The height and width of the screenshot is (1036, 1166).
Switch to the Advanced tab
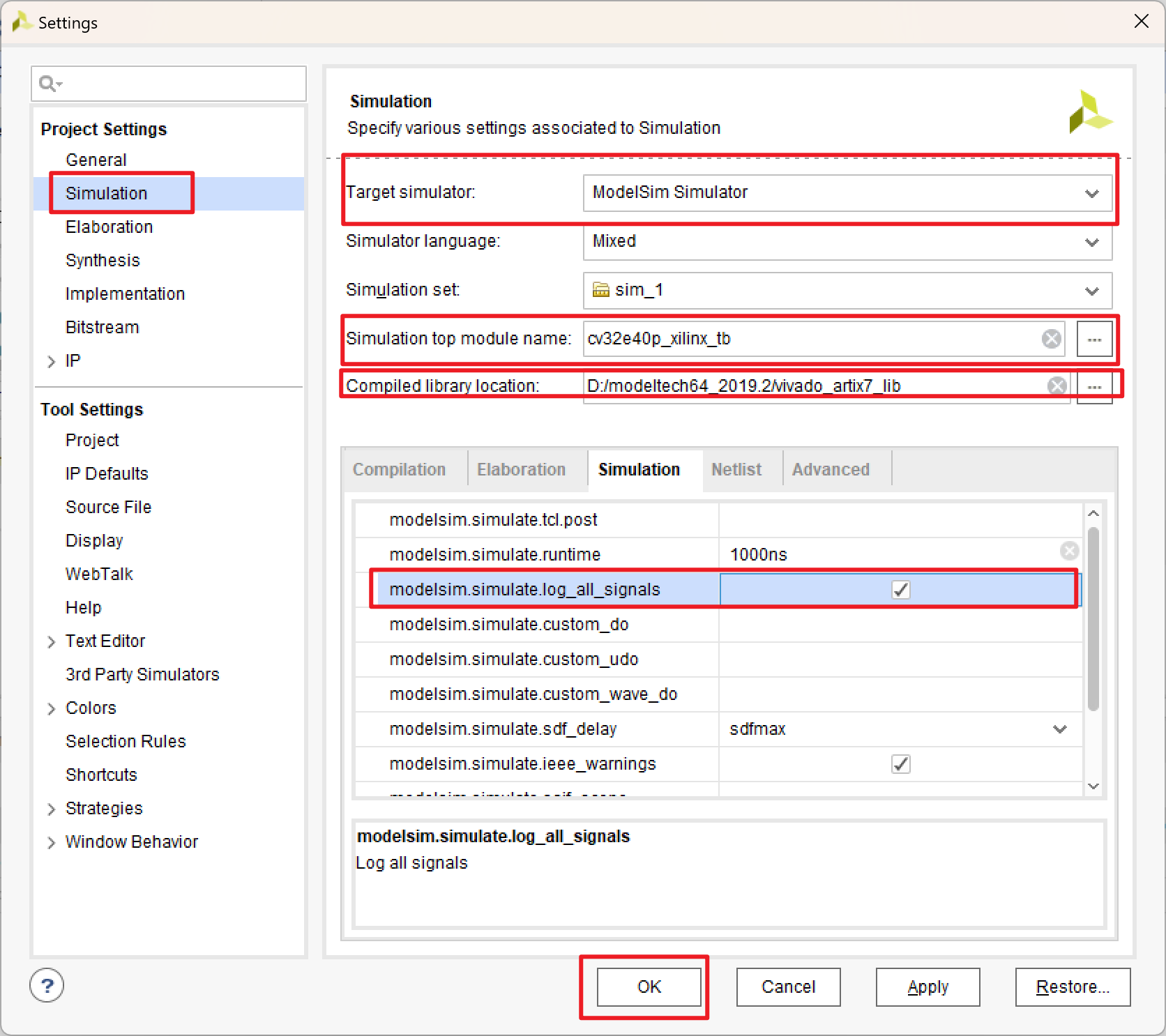coord(831,469)
